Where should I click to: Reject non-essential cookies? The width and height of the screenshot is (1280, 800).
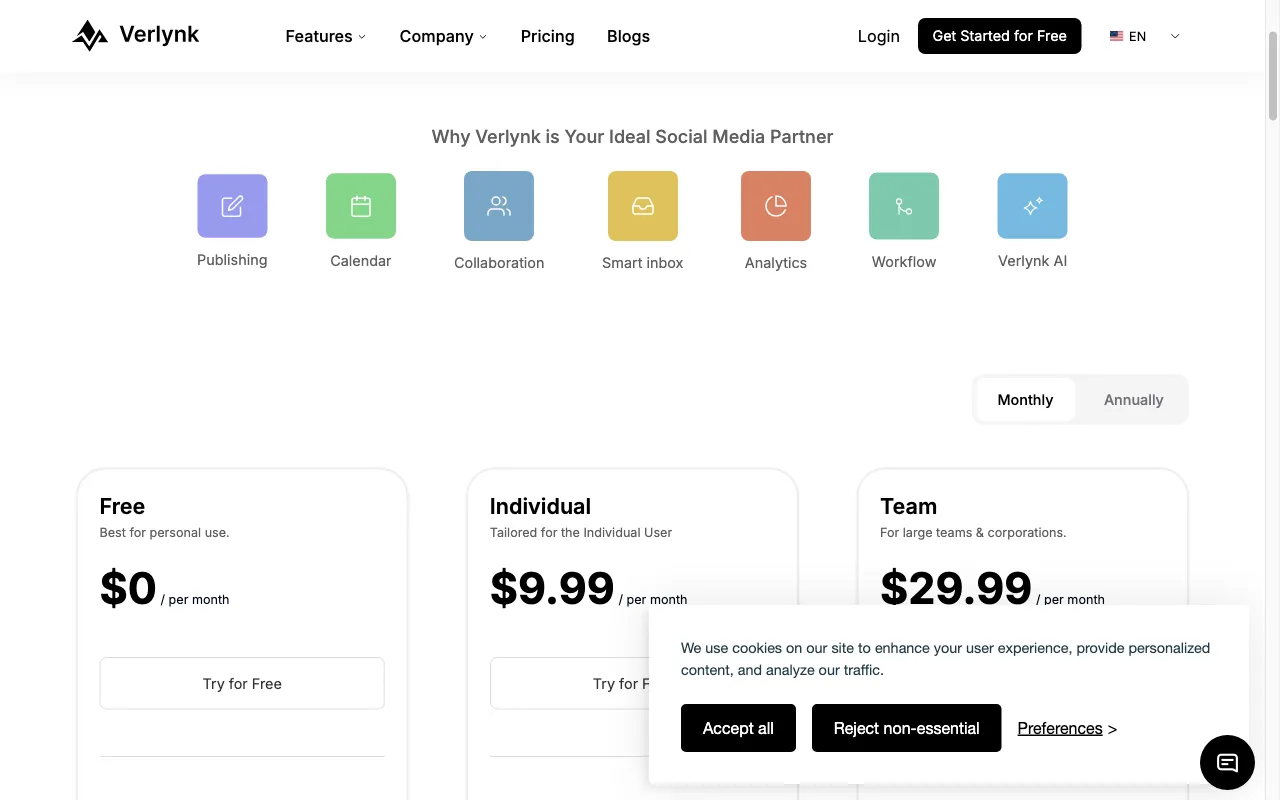click(x=906, y=728)
